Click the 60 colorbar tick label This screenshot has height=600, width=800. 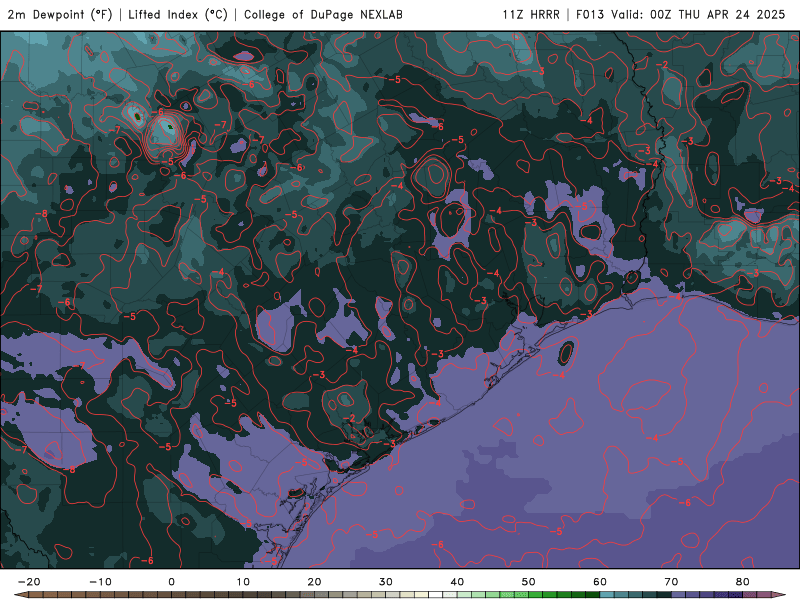[x=600, y=581]
